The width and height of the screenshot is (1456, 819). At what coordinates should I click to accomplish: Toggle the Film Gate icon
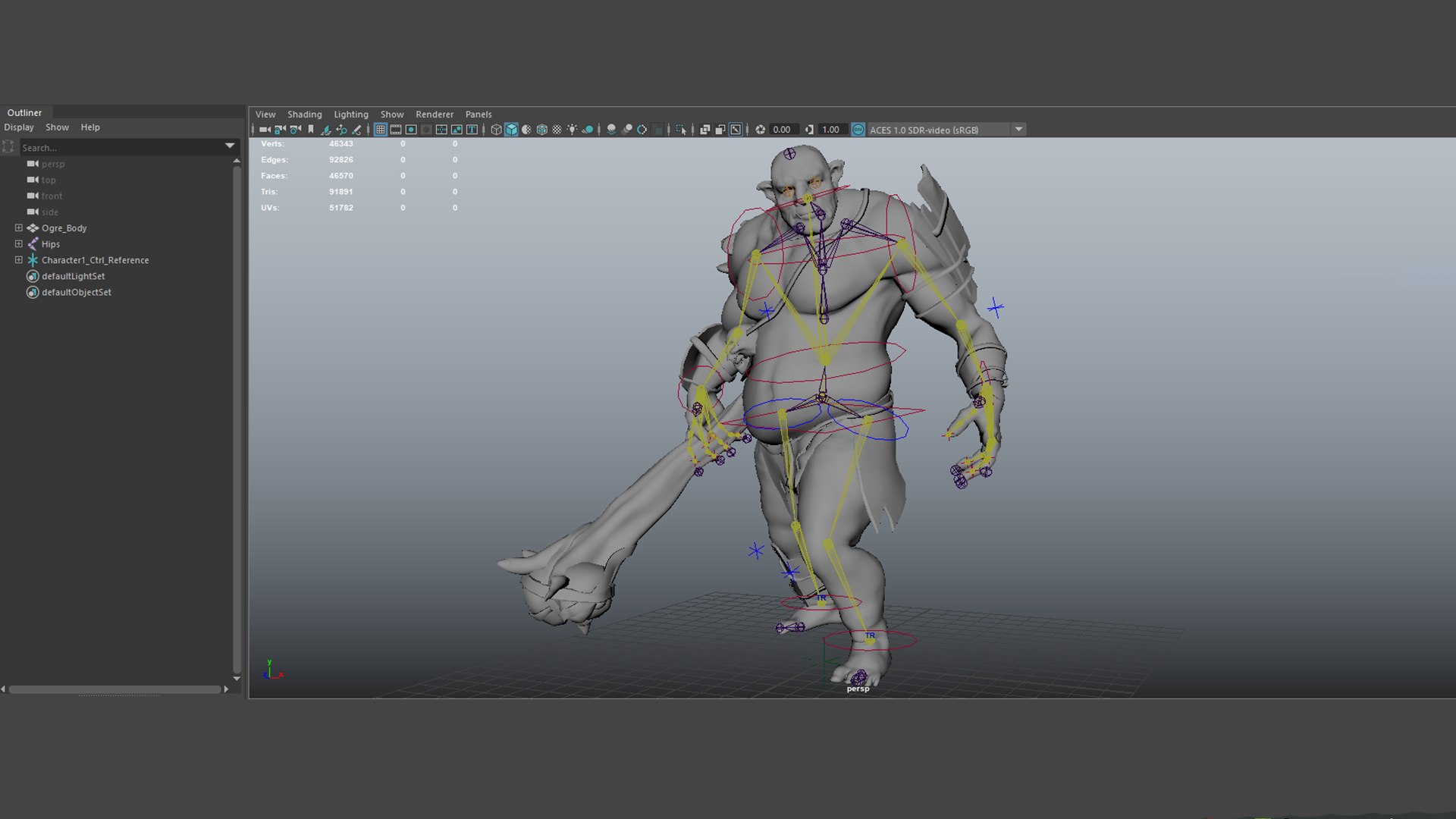click(396, 130)
